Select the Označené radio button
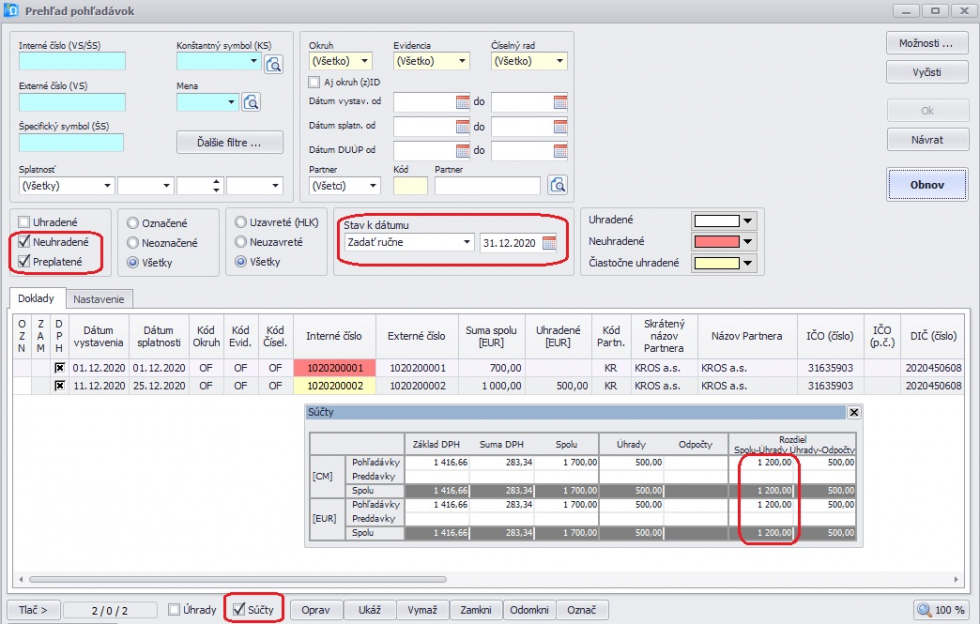Viewport: 980px width, 624px height. pyautogui.click(x=132, y=223)
